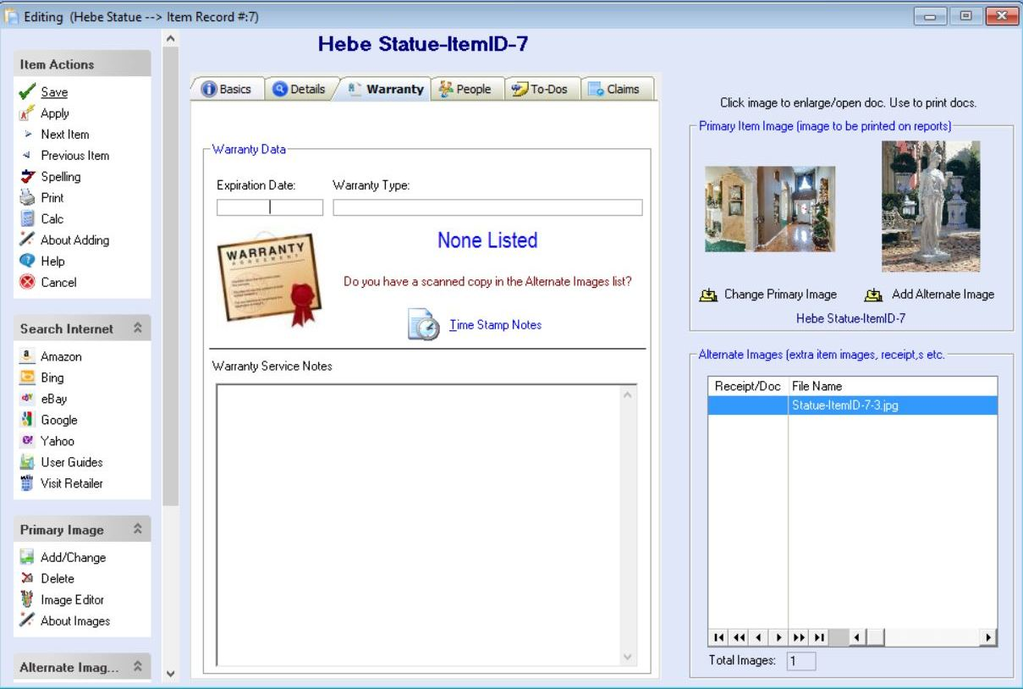The width and height of the screenshot is (1023, 689).
Task: Click the green Save checkmark icon
Action: click(27, 91)
